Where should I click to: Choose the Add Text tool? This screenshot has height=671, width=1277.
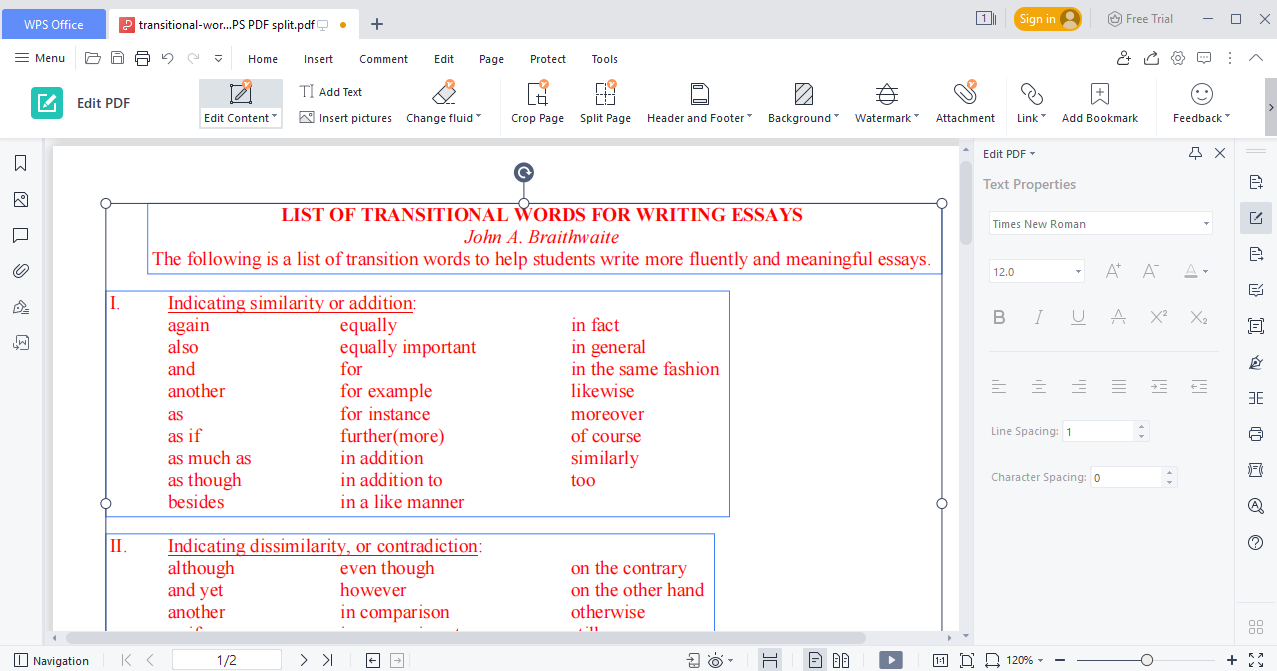click(x=331, y=92)
